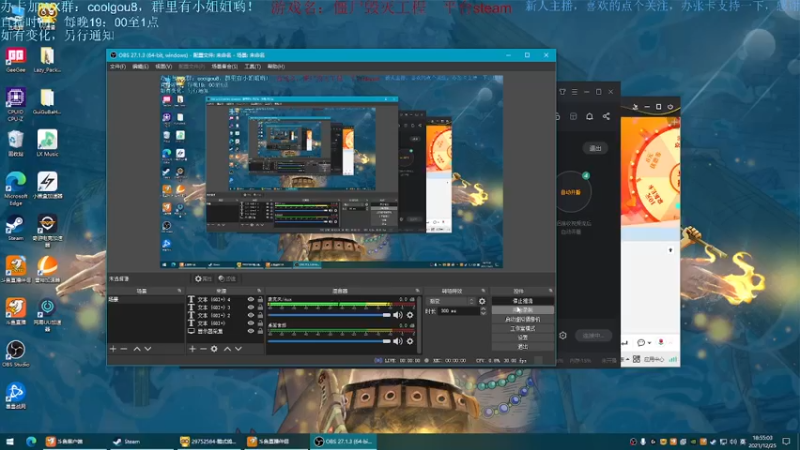Open Windows Start menu
This screenshot has height=450, width=800.
tap(10, 441)
